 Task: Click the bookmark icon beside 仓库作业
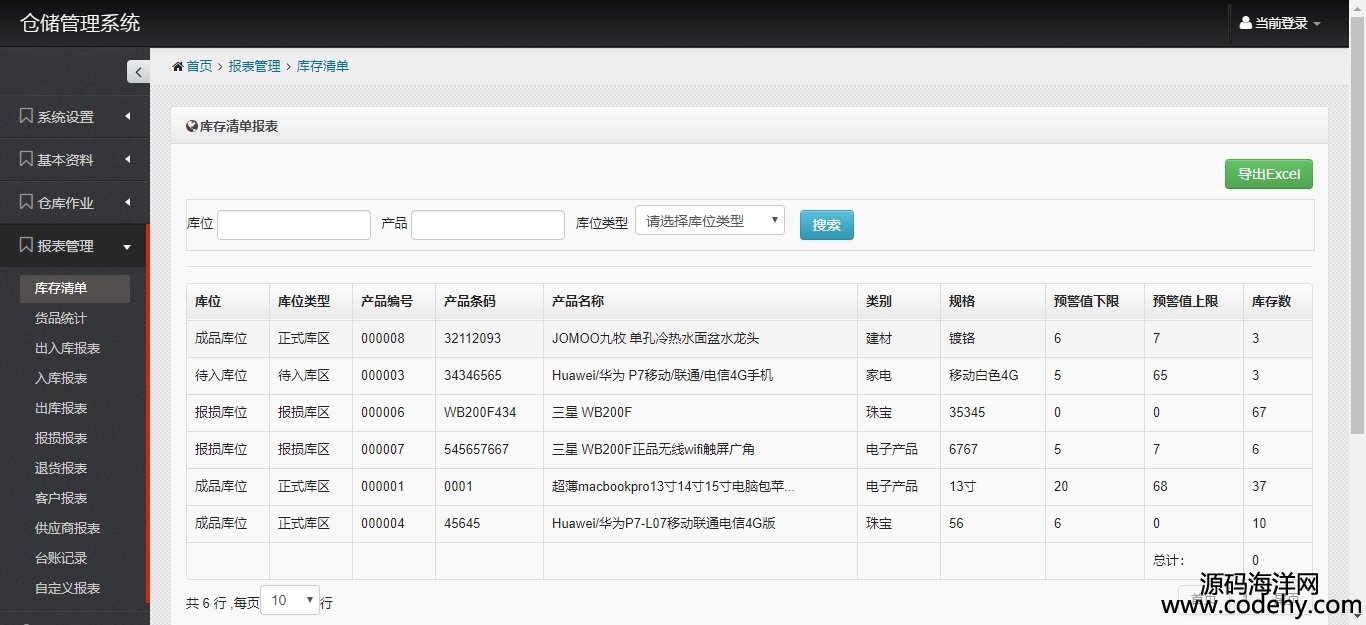tap(26, 202)
